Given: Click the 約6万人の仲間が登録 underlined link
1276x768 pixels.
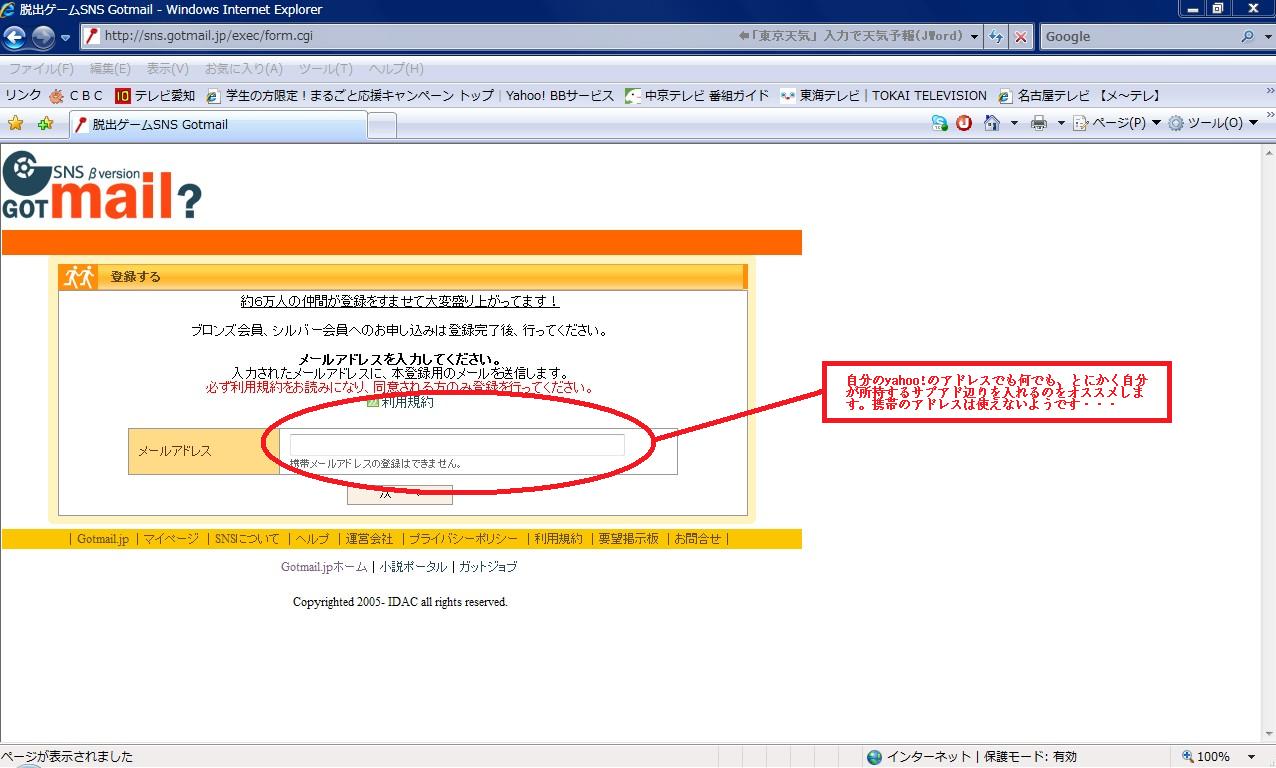Looking at the screenshot, I should coord(400,301).
